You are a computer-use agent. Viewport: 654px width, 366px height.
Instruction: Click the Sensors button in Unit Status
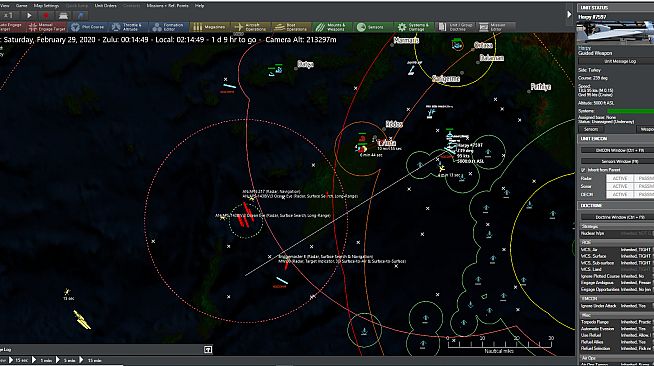(591, 129)
